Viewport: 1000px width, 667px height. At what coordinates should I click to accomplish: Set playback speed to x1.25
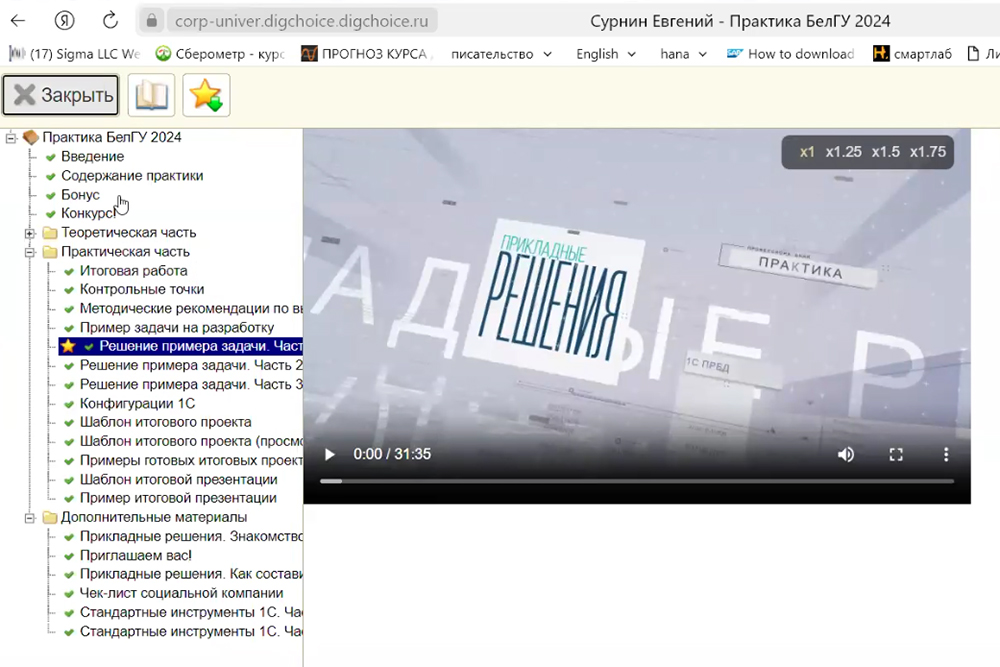[x=843, y=152]
